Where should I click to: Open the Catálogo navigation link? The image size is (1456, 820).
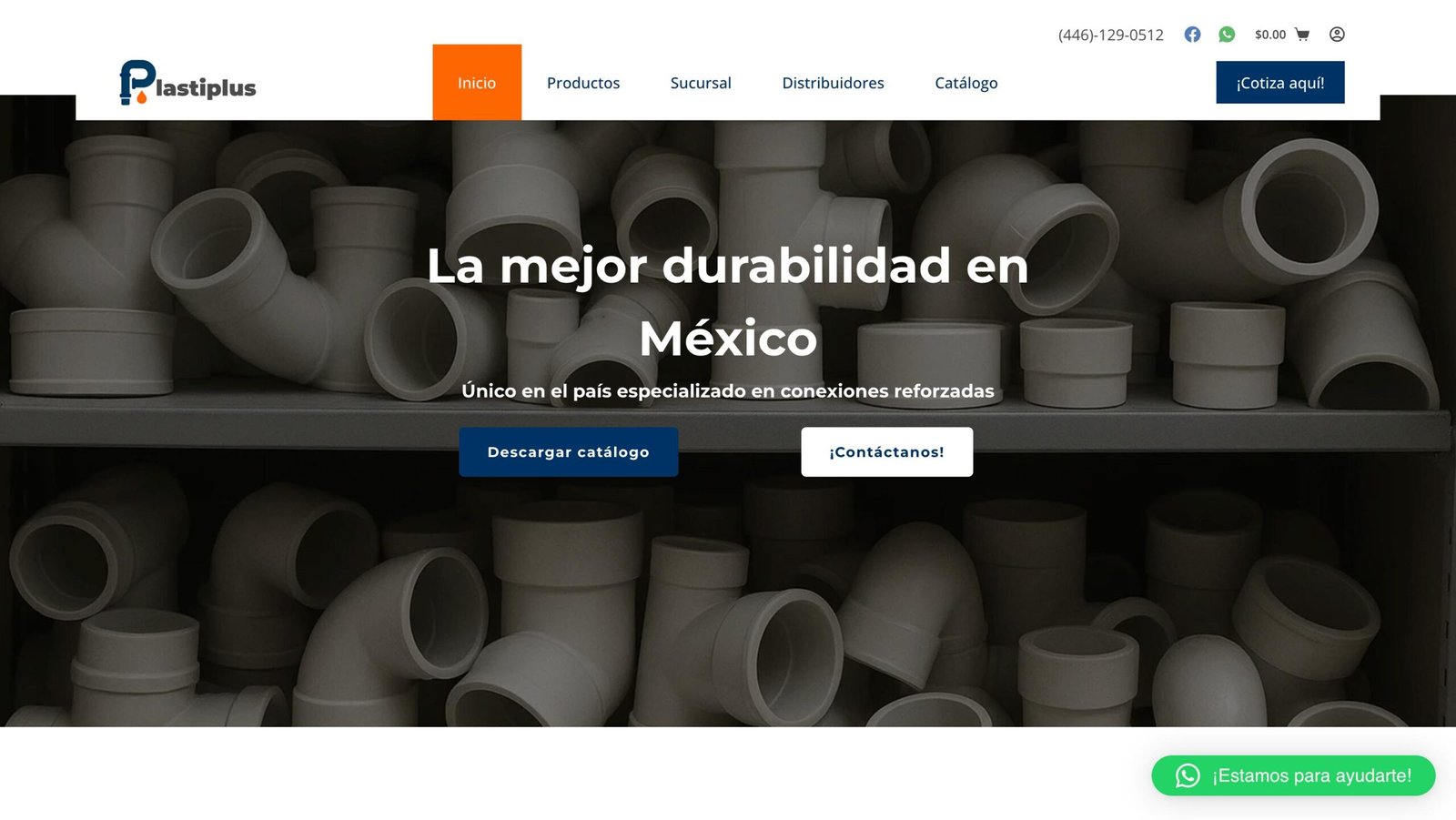pyautogui.click(x=966, y=83)
